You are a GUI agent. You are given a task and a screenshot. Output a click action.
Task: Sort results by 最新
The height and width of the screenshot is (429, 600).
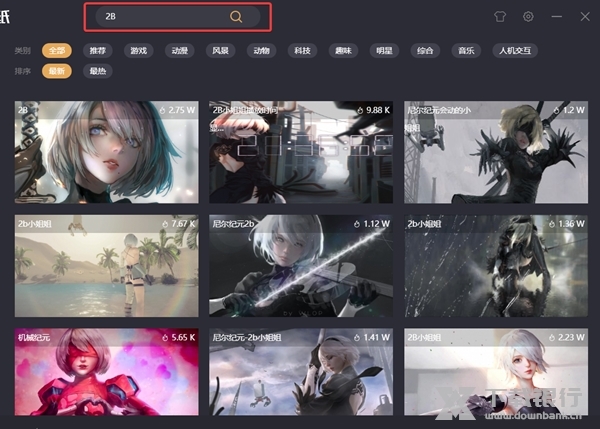[57, 71]
